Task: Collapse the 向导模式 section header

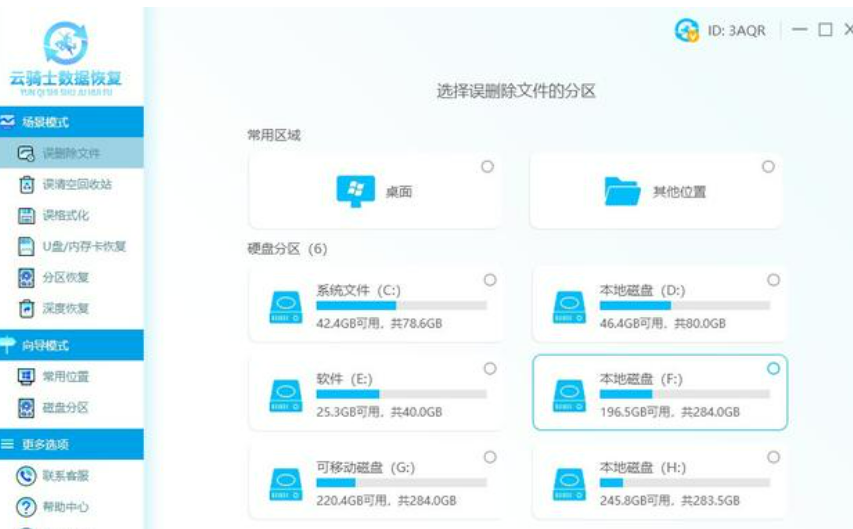Action: click(x=71, y=345)
